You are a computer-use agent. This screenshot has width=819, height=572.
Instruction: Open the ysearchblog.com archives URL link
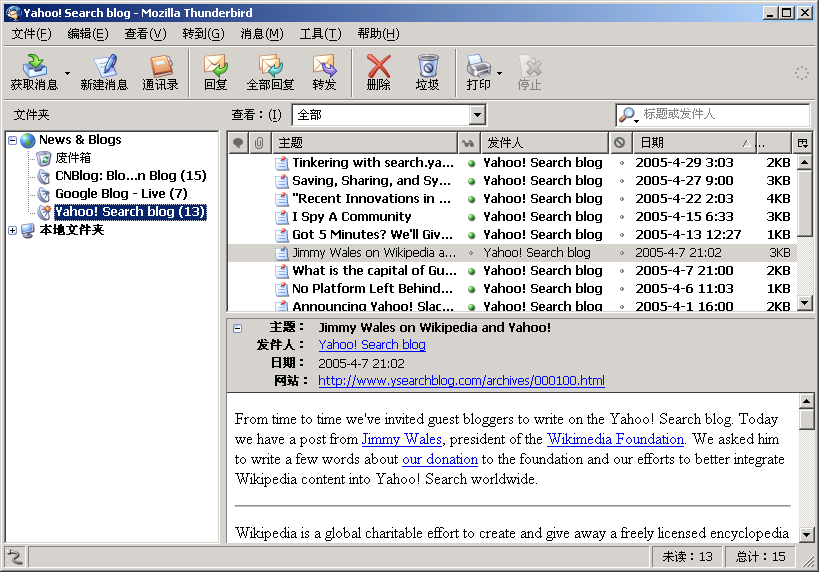point(461,381)
